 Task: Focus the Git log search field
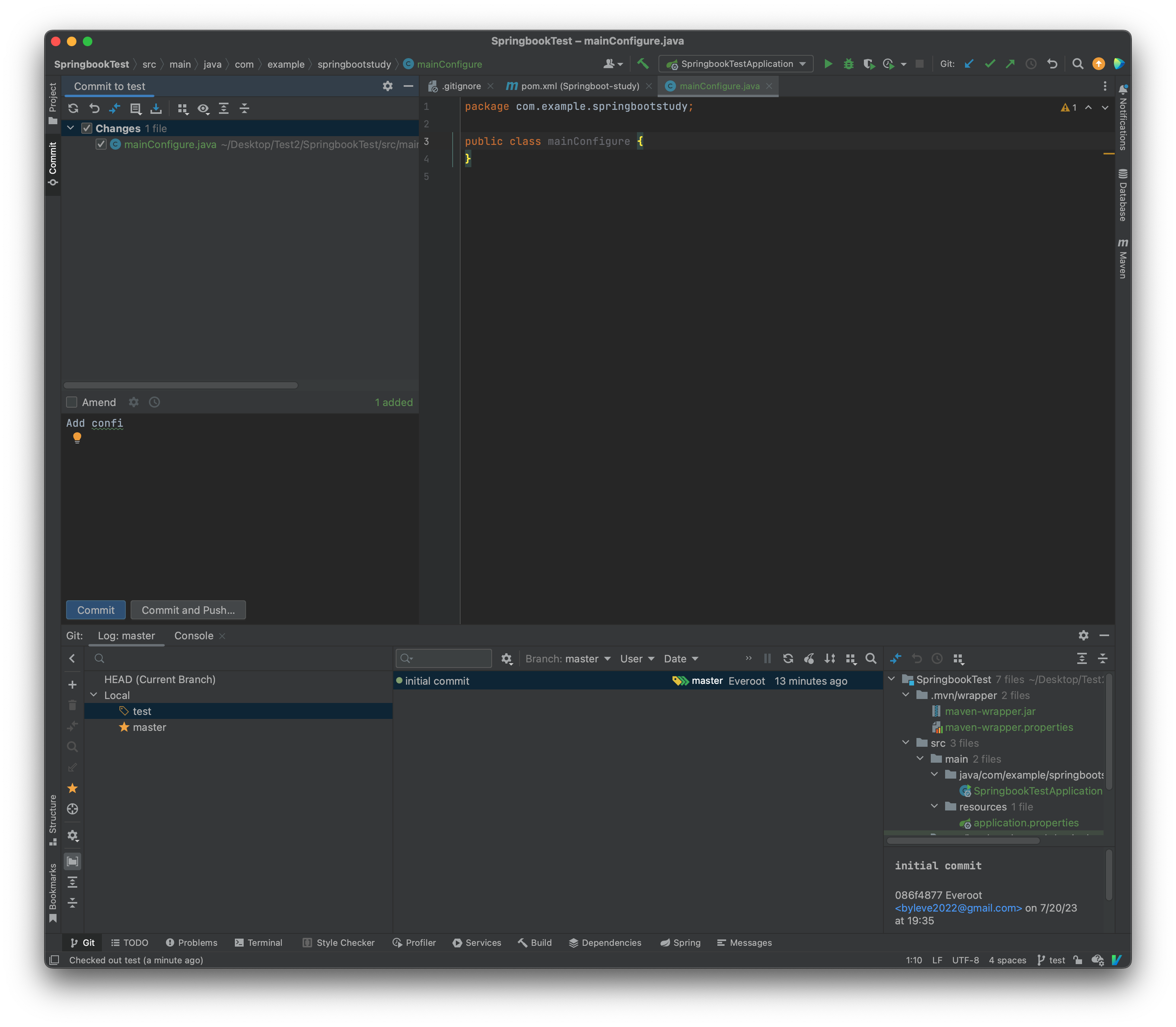point(443,658)
